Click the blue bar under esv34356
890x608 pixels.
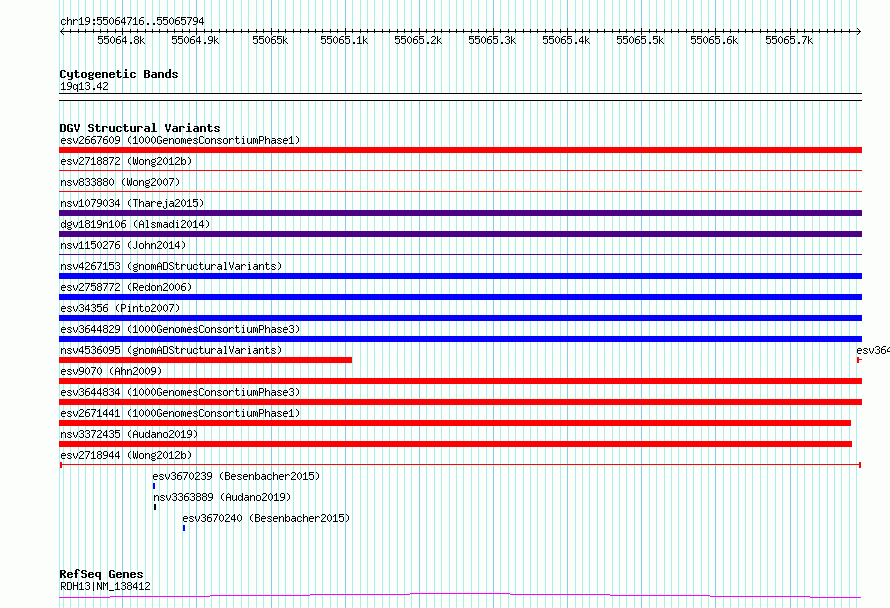[460, 318]
